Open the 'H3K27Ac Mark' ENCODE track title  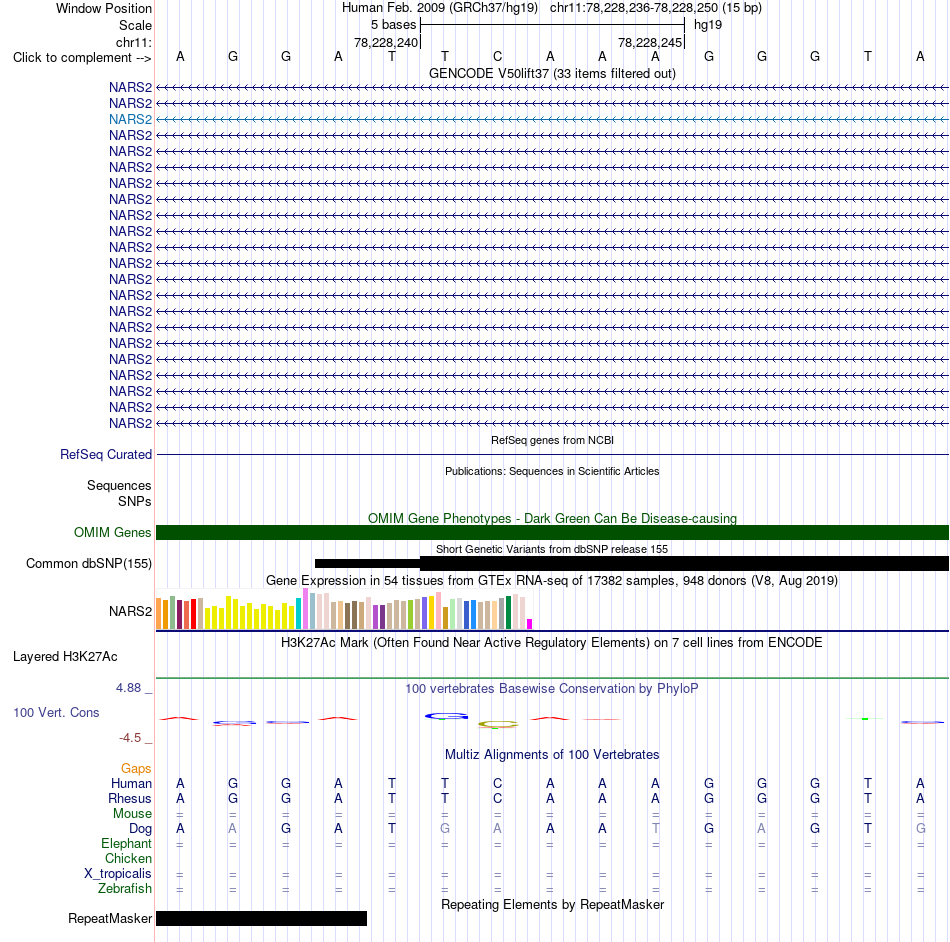click(552, 643)
